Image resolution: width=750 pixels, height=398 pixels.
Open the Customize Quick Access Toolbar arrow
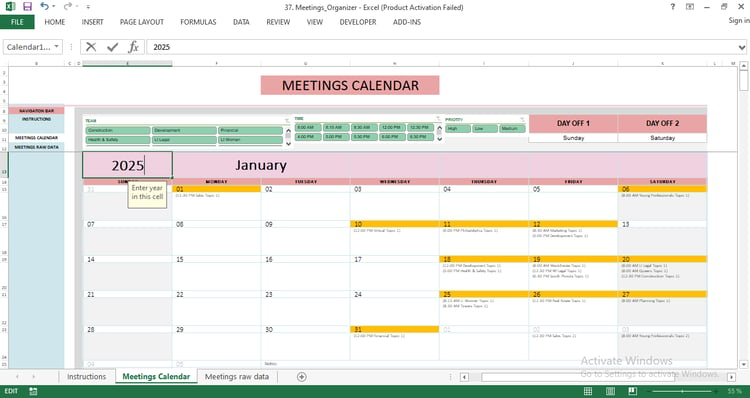click(88, 7)
